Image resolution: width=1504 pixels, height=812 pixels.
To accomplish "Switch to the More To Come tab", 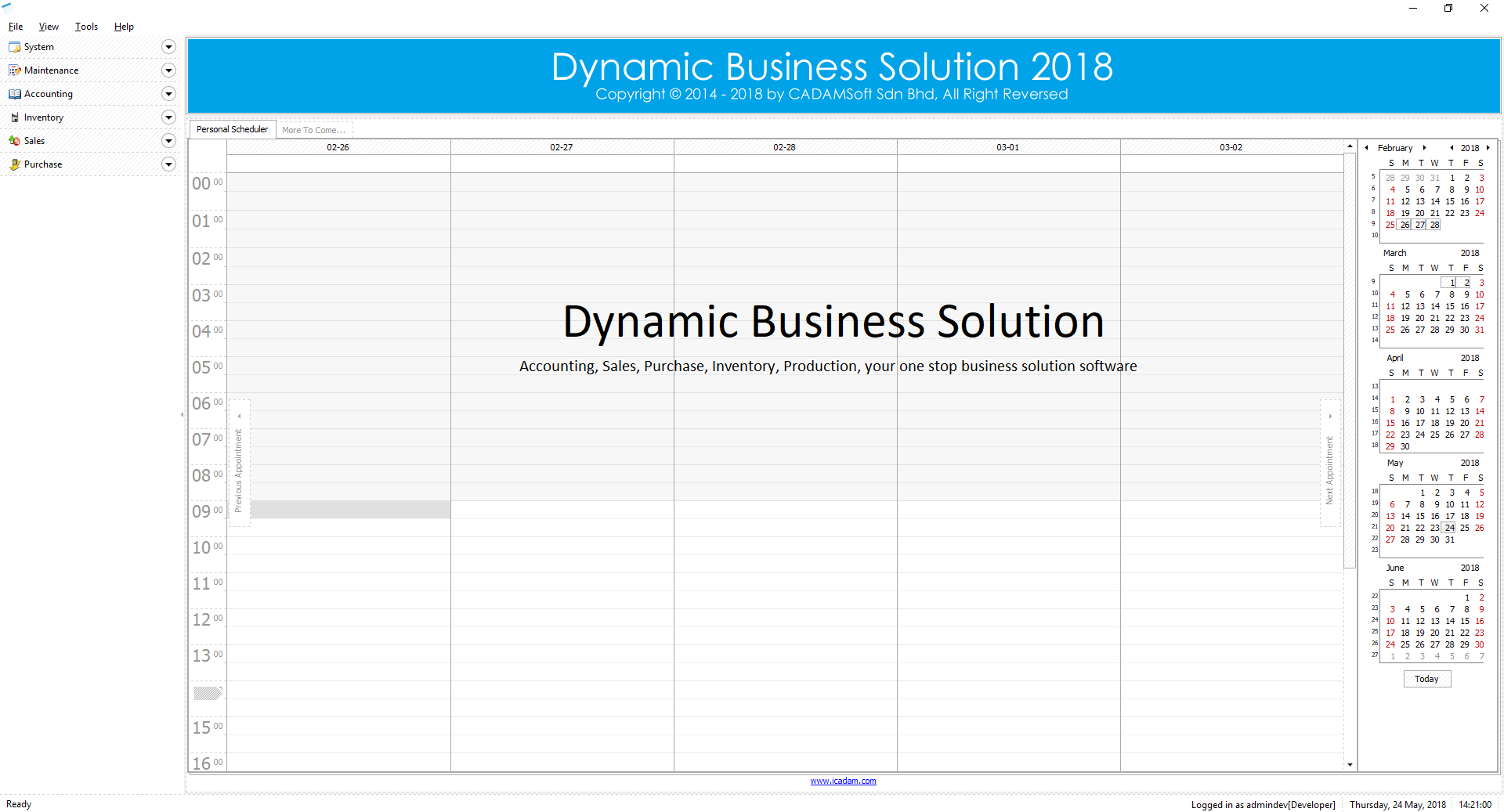I will tap(313, 130).
